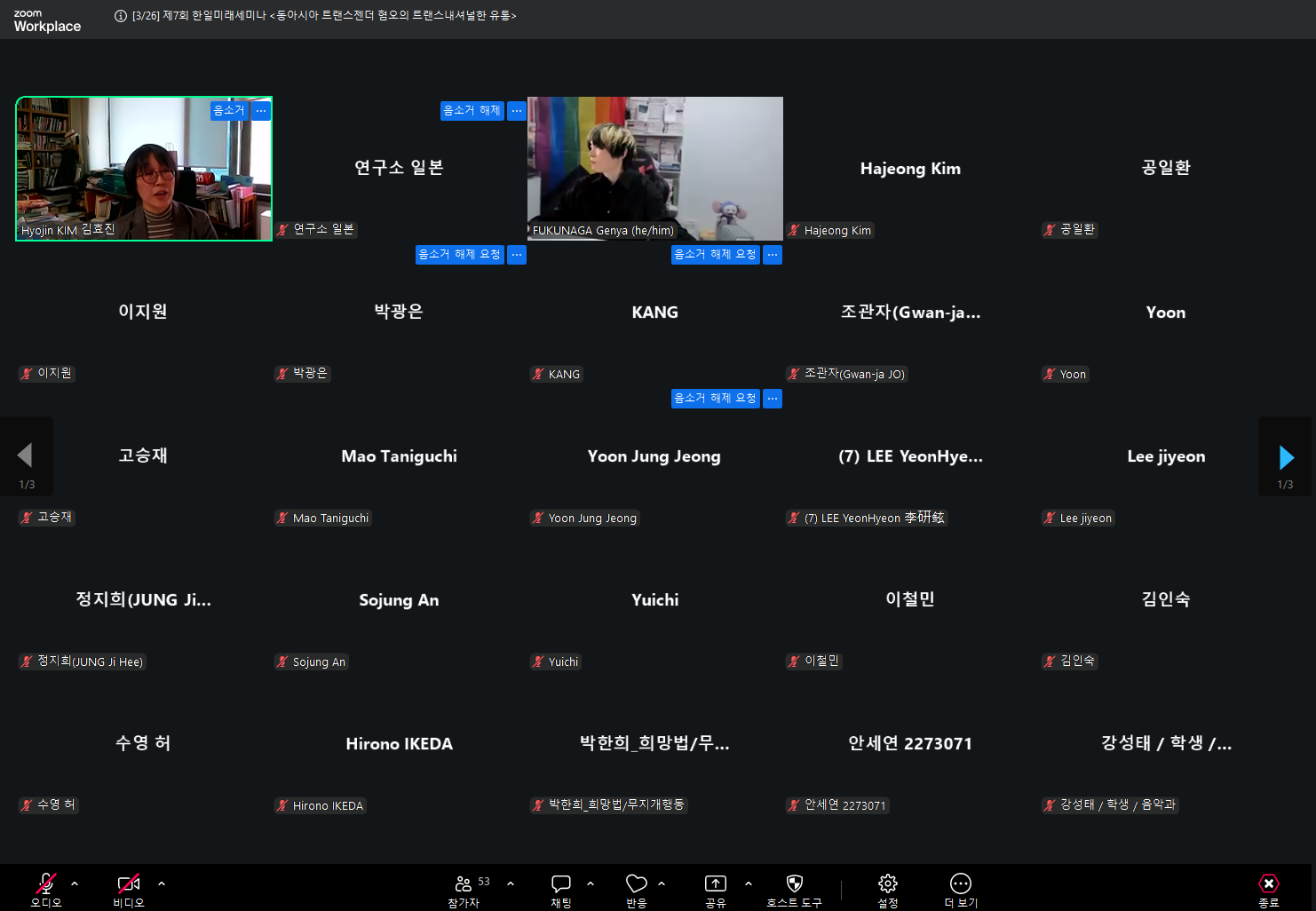Go to previous page of participants
Screen dimensions: 1316x911
[25, 455]
